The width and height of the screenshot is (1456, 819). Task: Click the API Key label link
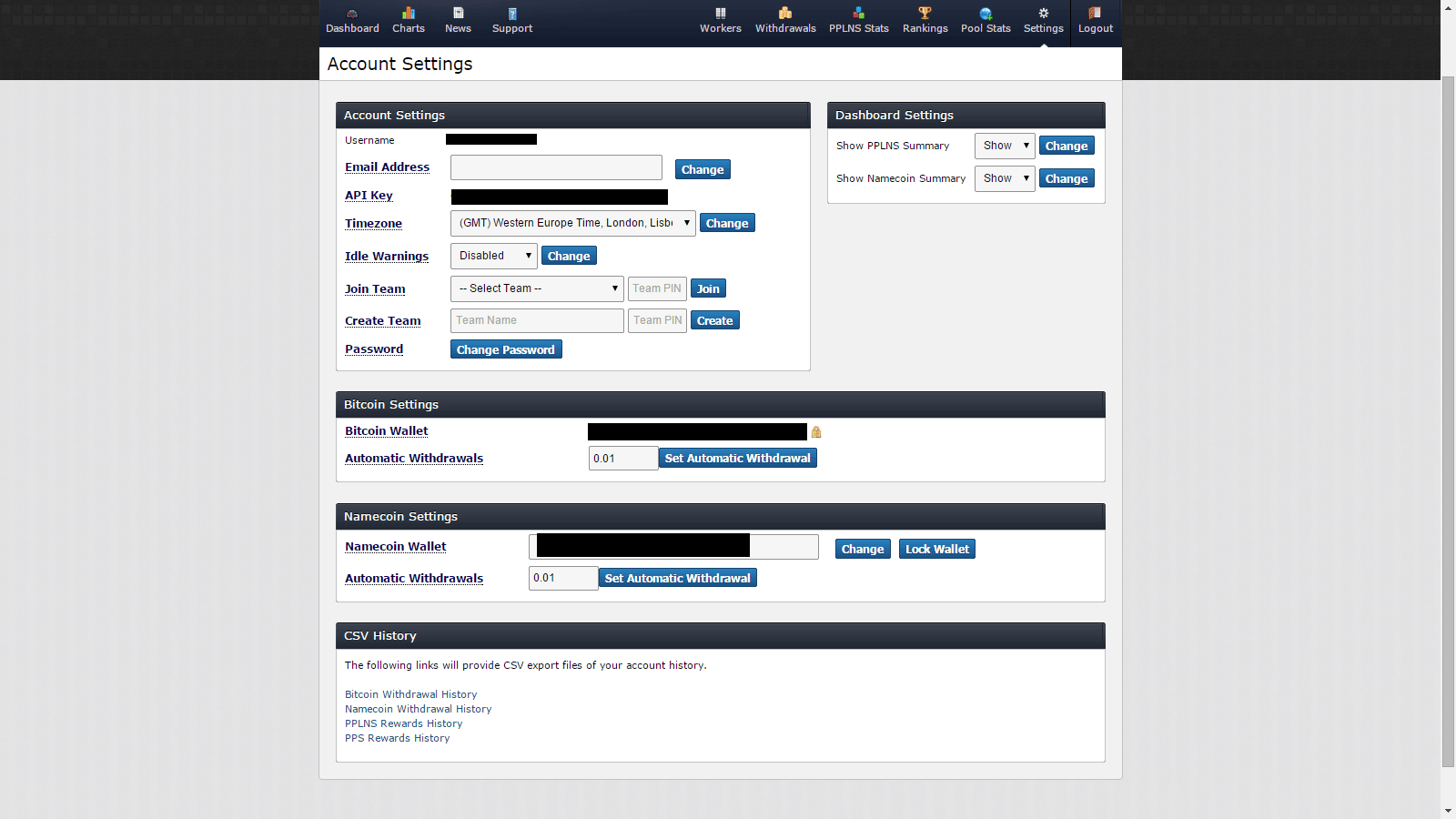tap(369, 196)
